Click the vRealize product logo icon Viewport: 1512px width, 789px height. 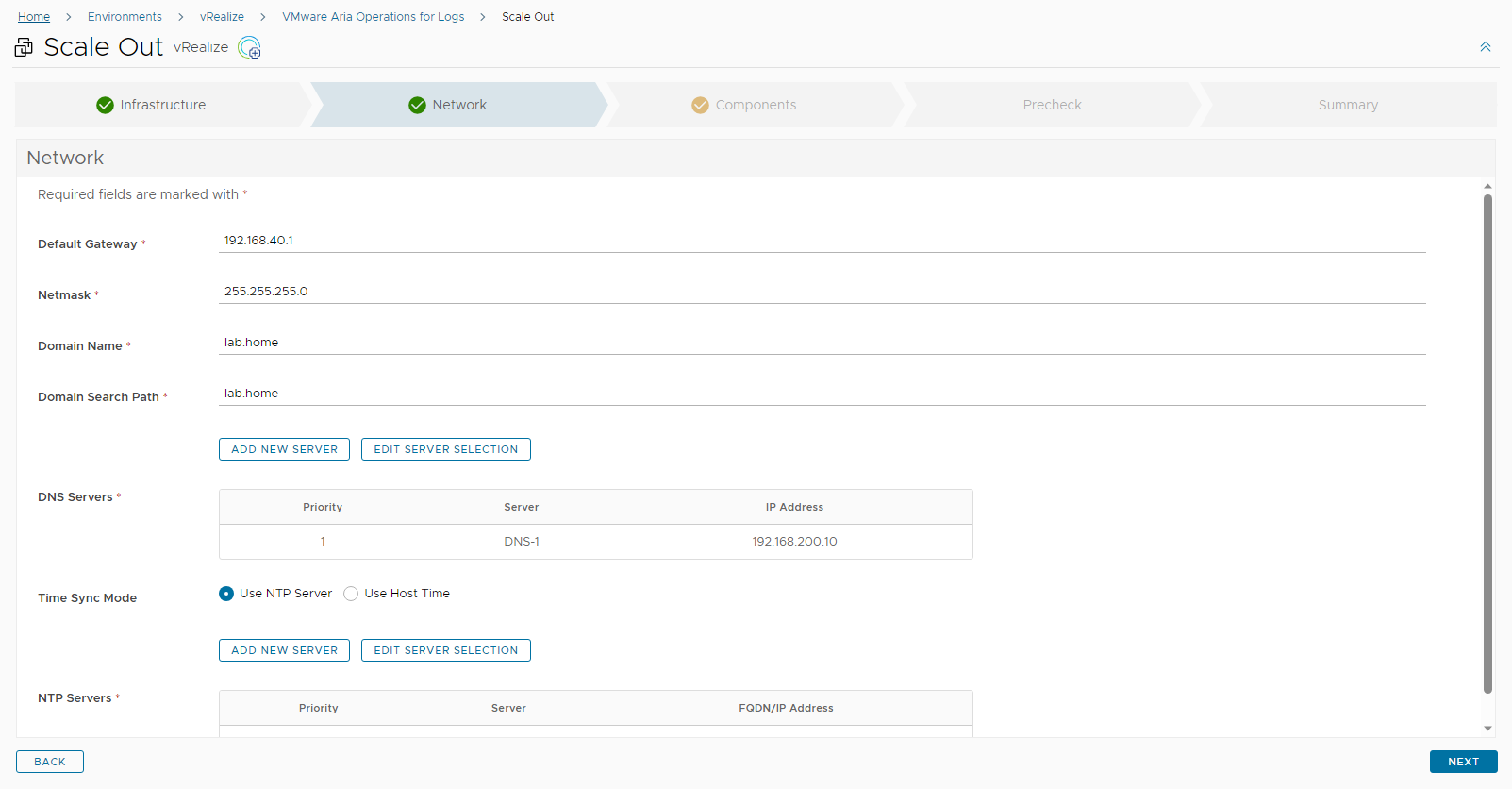(249, 47)
